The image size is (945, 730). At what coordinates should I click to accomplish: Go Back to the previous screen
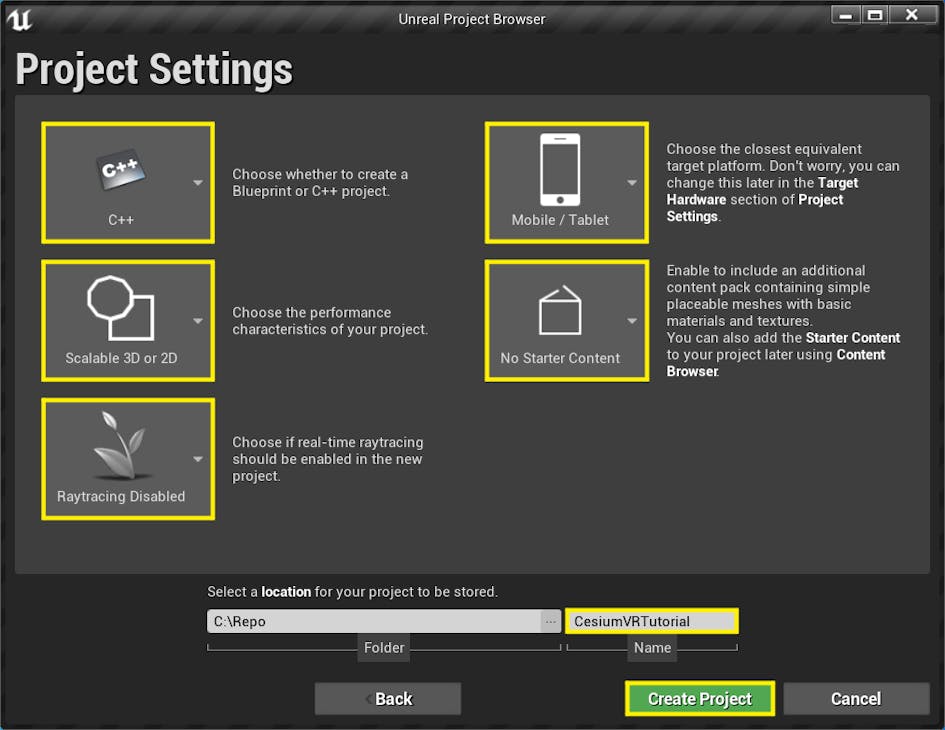[388, 698]
